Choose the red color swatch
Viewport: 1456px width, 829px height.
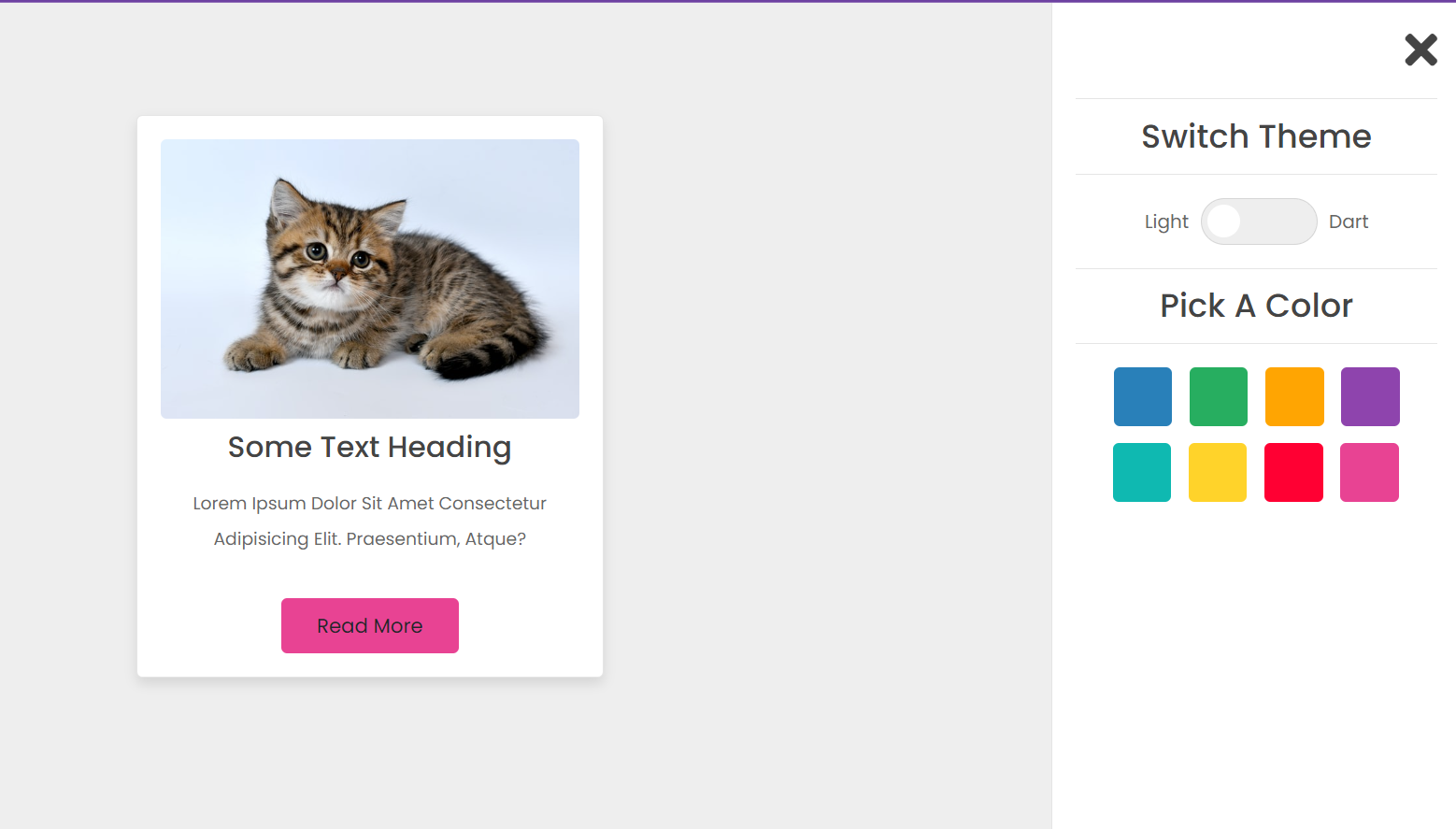tap(1293, 472)
